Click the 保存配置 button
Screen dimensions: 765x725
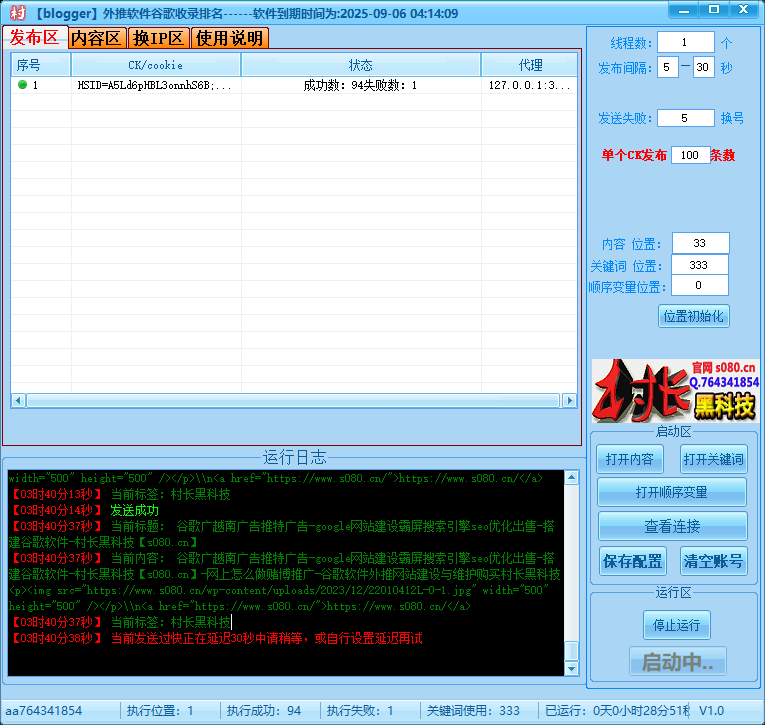pyautogui.click(x=632, y=561)
